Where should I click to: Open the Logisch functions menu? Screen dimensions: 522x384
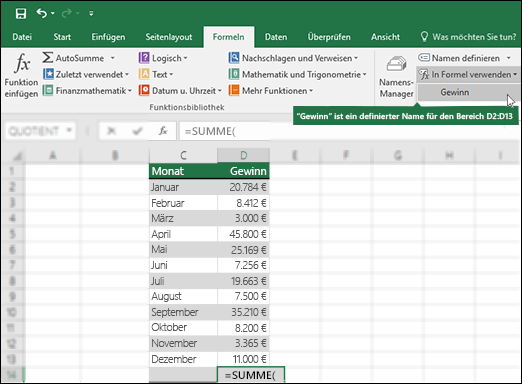tap(163, 58)
